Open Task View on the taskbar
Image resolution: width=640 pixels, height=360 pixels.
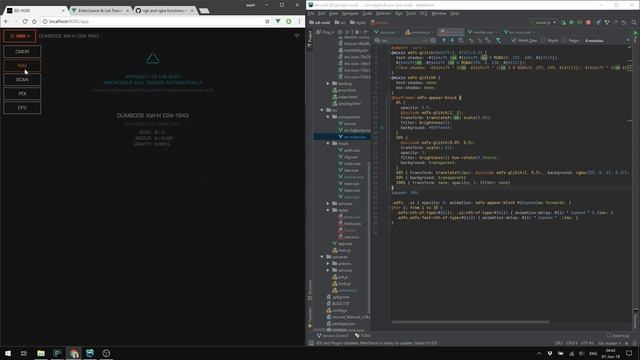(24, 353)
